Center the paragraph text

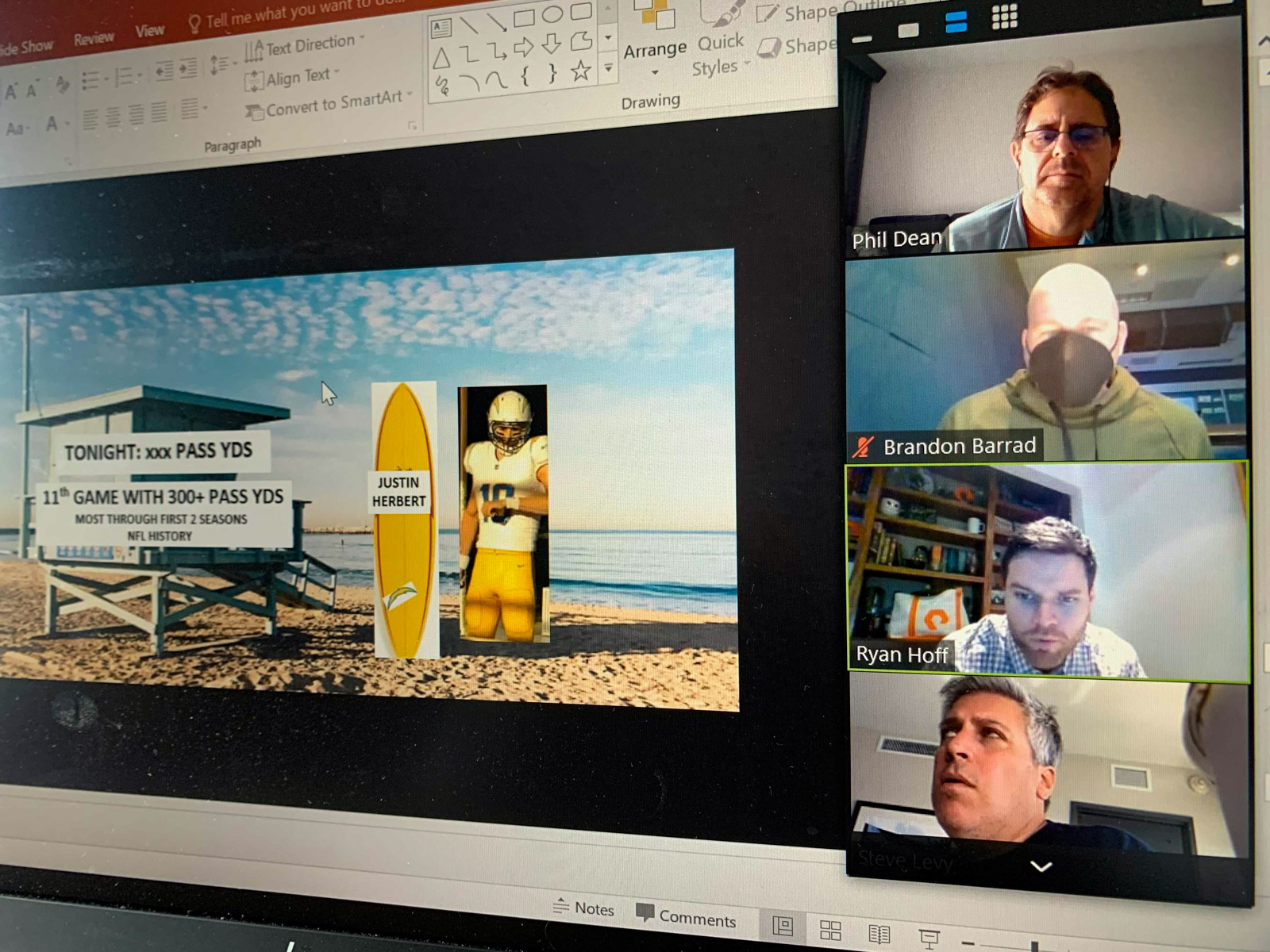pos(114,117)
